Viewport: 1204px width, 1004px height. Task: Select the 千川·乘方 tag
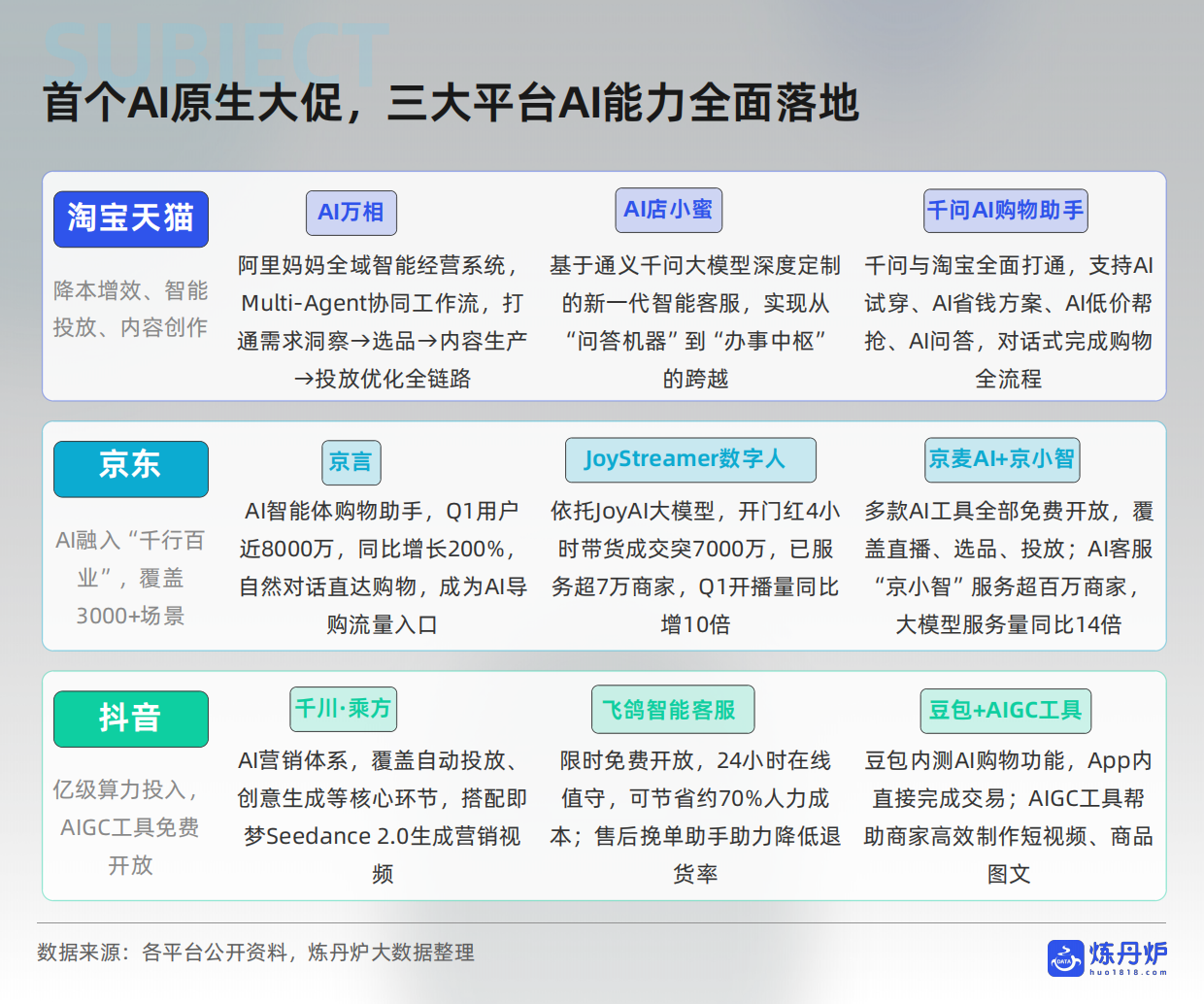tap(344, 709)
